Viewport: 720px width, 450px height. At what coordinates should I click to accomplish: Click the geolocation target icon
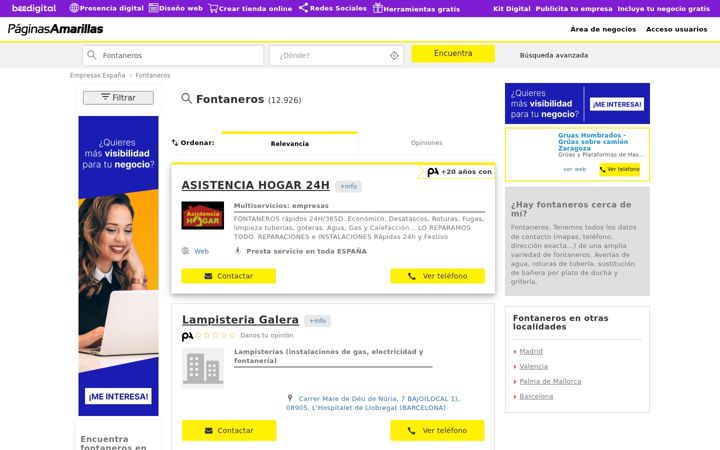pyautogui.click(x=394, y=56)
